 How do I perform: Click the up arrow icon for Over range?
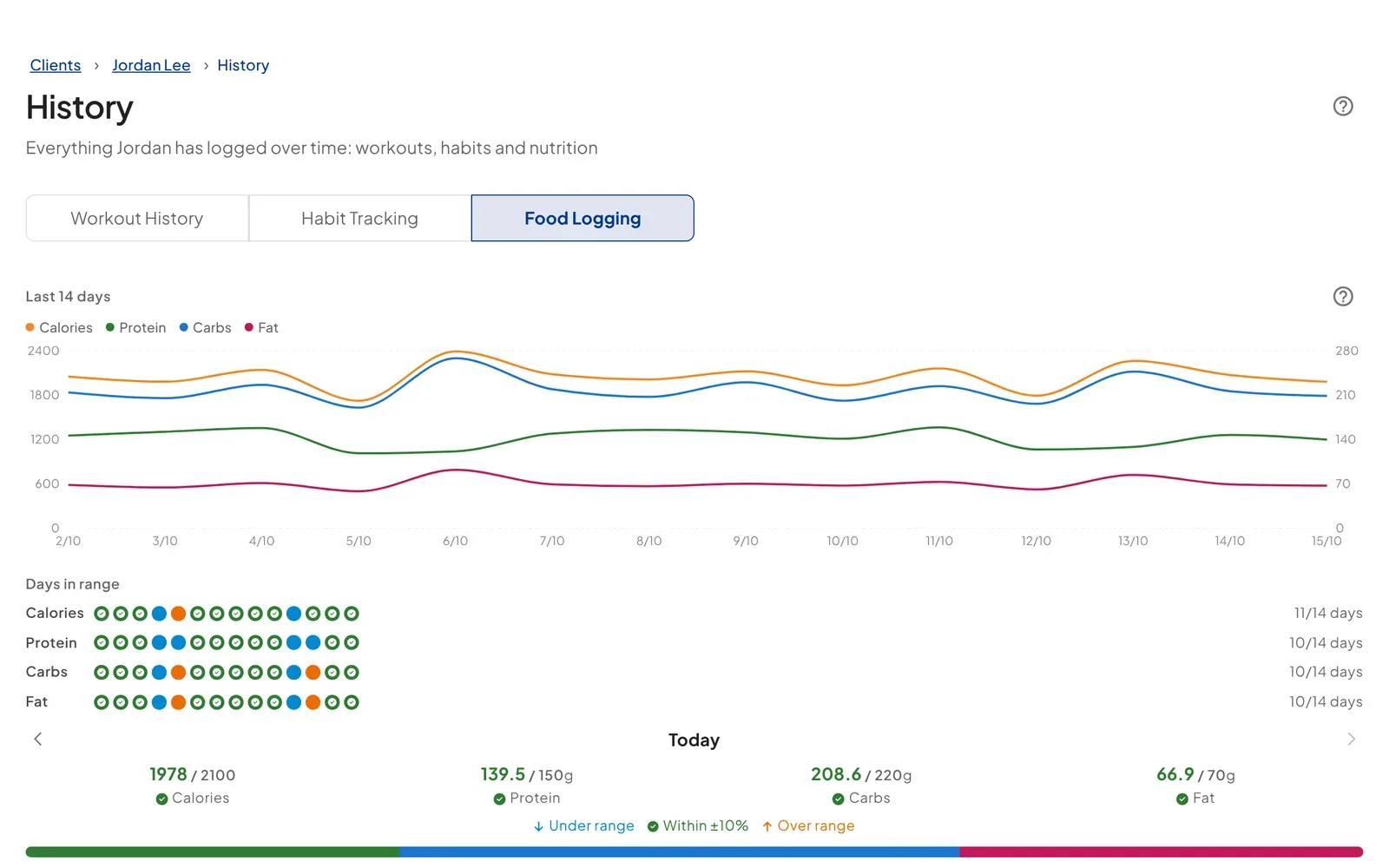[x=767, y=826]
